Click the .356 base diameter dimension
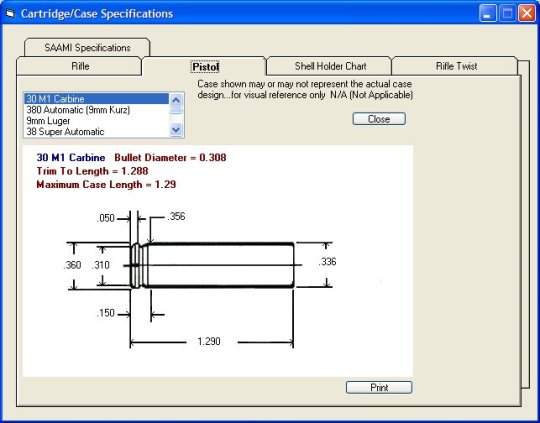 pos(176,216)
